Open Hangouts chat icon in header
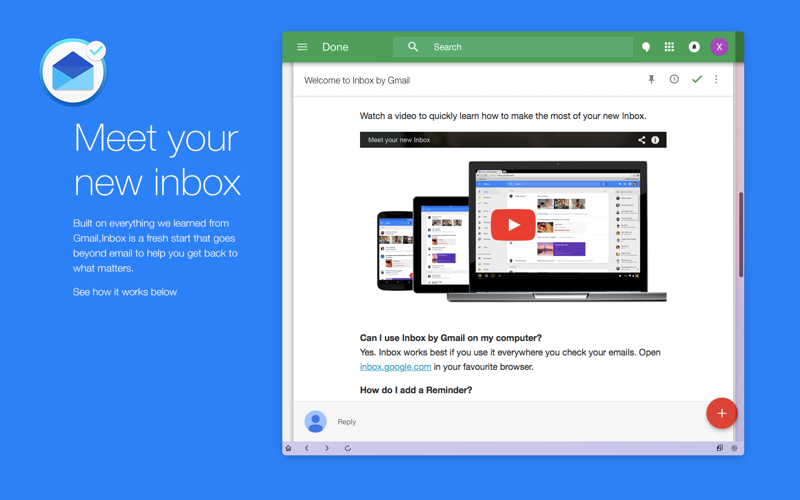The height and width of the screenshot is (500, 800). point(646,47)
